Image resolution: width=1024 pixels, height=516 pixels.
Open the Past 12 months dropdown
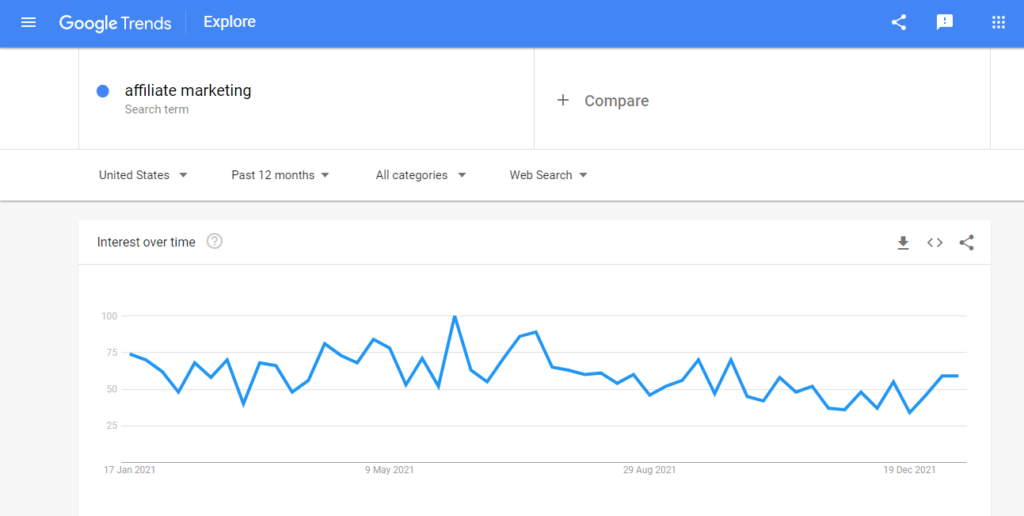280,175
